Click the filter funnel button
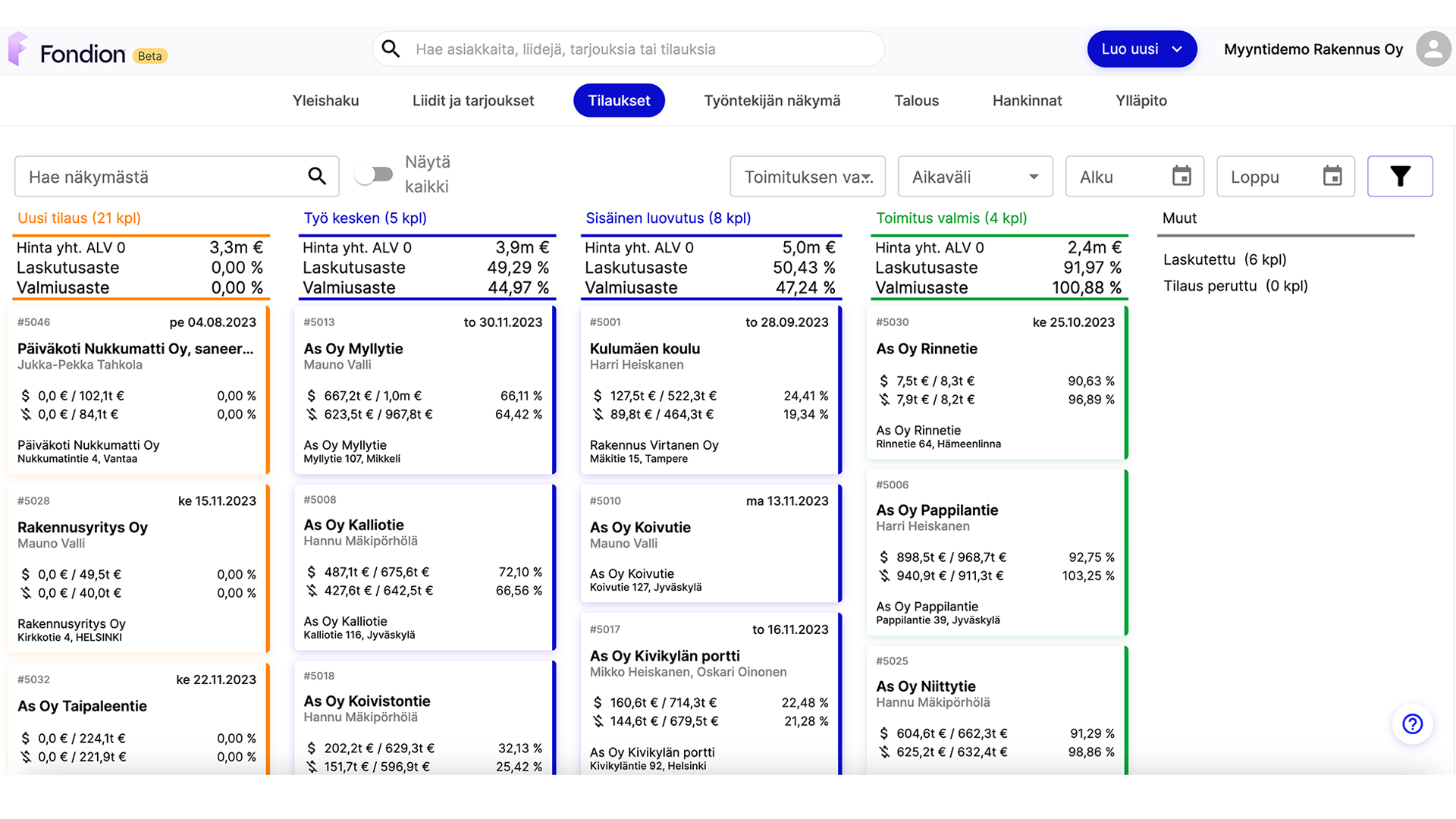This screenshot has height=819, width=1456. click(x=1400, y=176)
